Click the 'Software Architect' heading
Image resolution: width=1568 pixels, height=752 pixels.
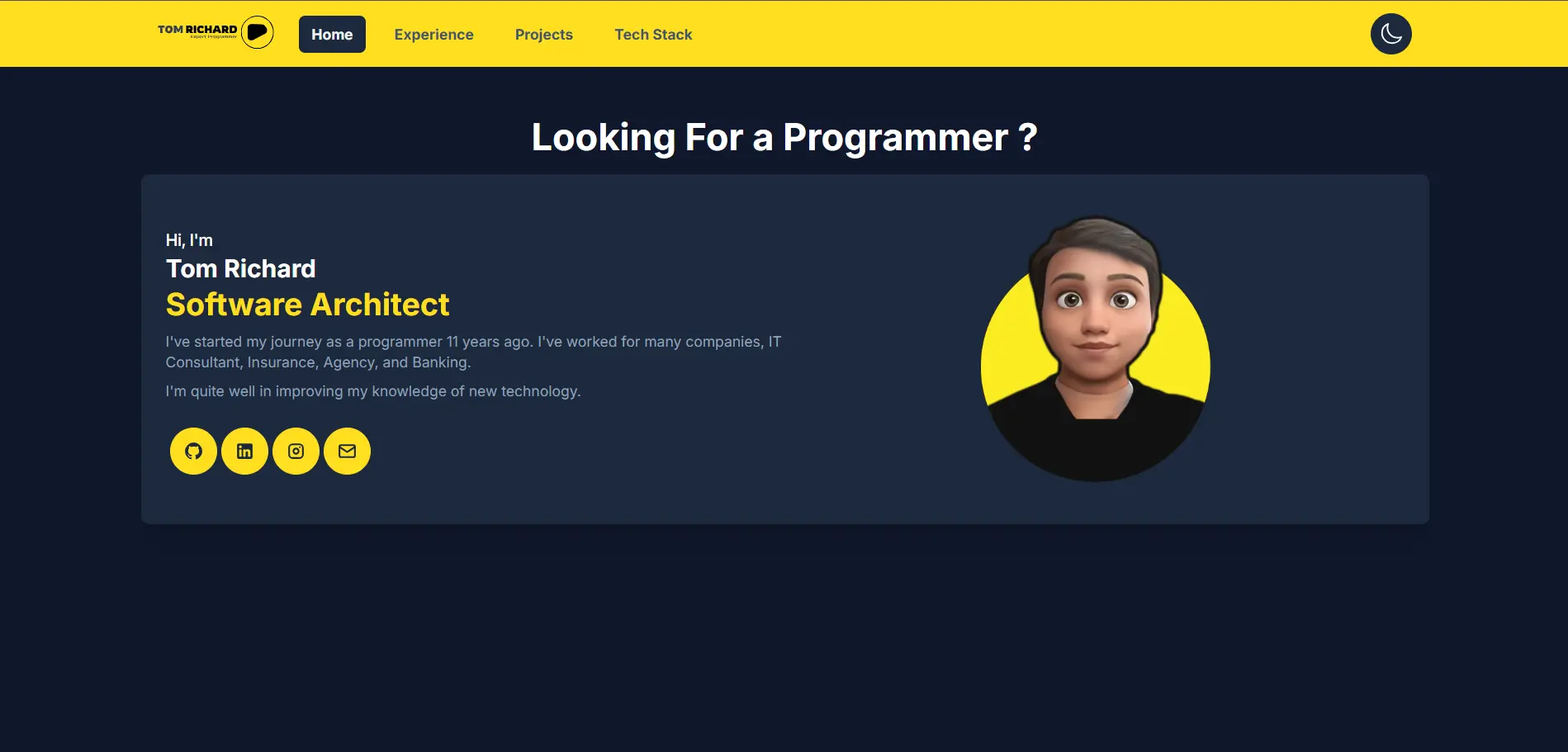(x=307, y=304)
